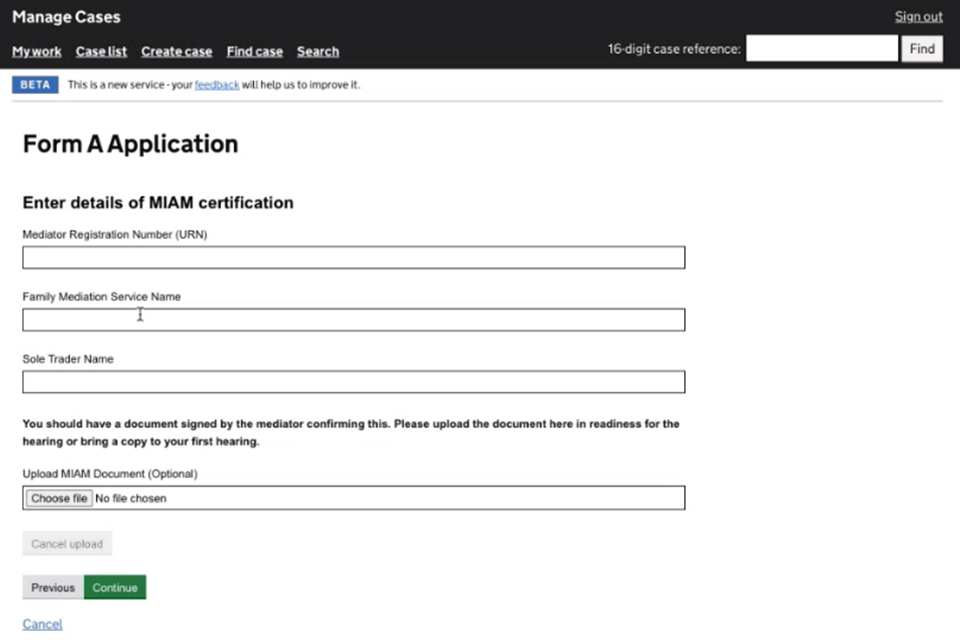Screen dimensions: 960x640
Task: Sign out of the service
Action: coord(918,17)
